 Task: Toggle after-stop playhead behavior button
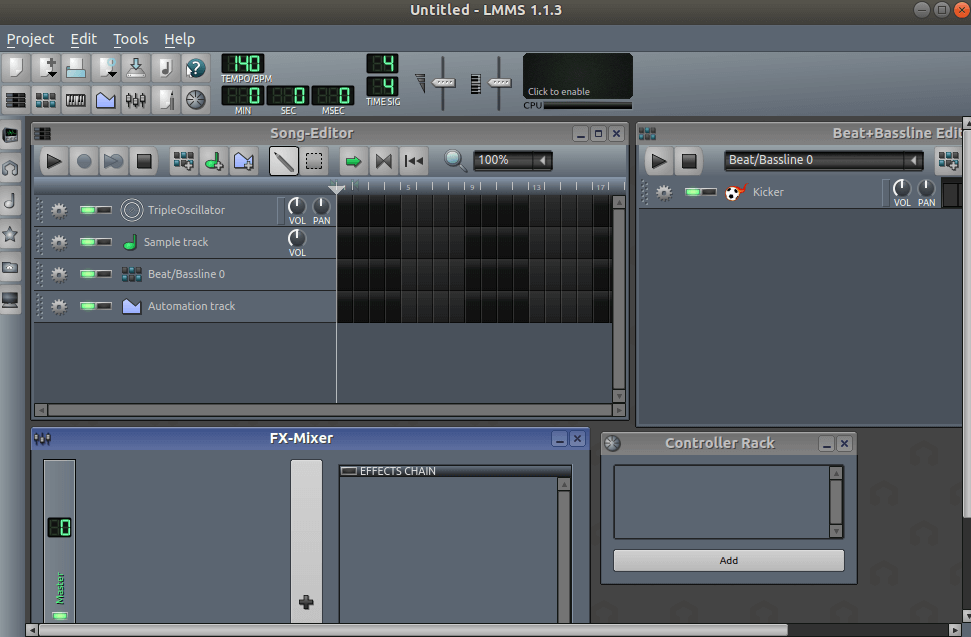click(x=414, y=162)
